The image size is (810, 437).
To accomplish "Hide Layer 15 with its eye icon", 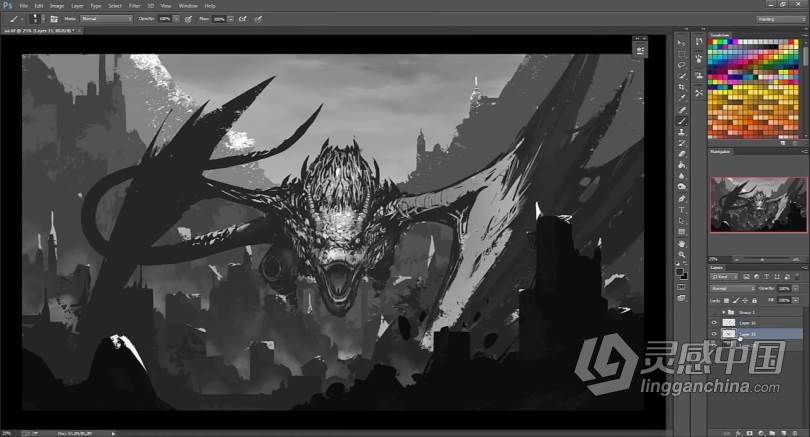I will [x=714, y=334].
